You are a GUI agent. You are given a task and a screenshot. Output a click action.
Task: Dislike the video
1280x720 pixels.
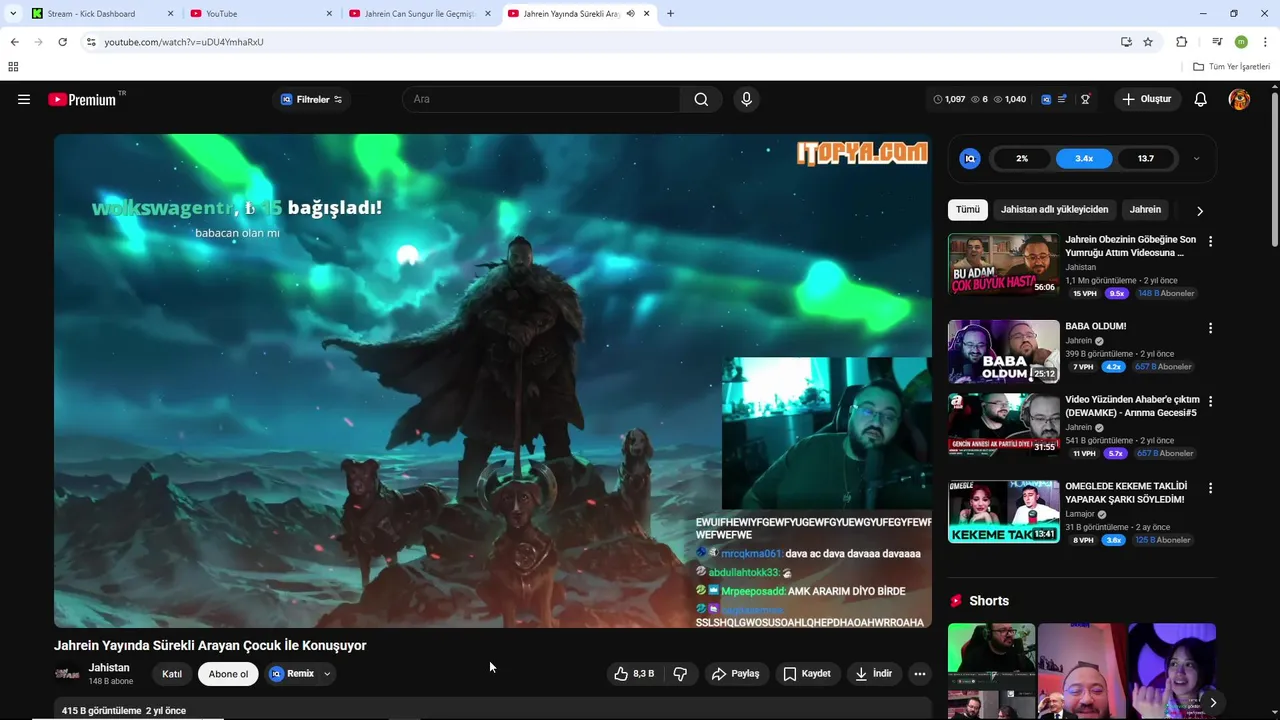(680, 674)
